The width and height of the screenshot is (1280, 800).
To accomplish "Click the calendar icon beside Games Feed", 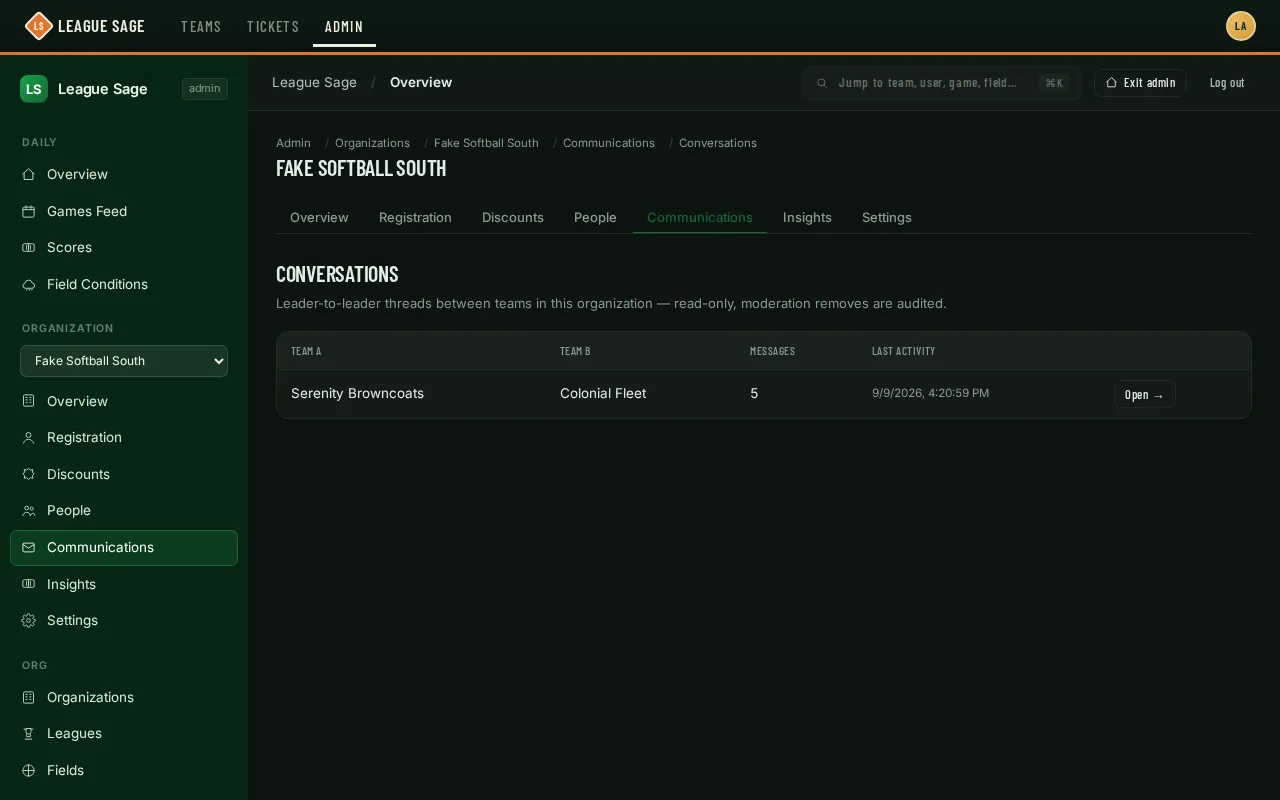I will (x=29, y=212).
